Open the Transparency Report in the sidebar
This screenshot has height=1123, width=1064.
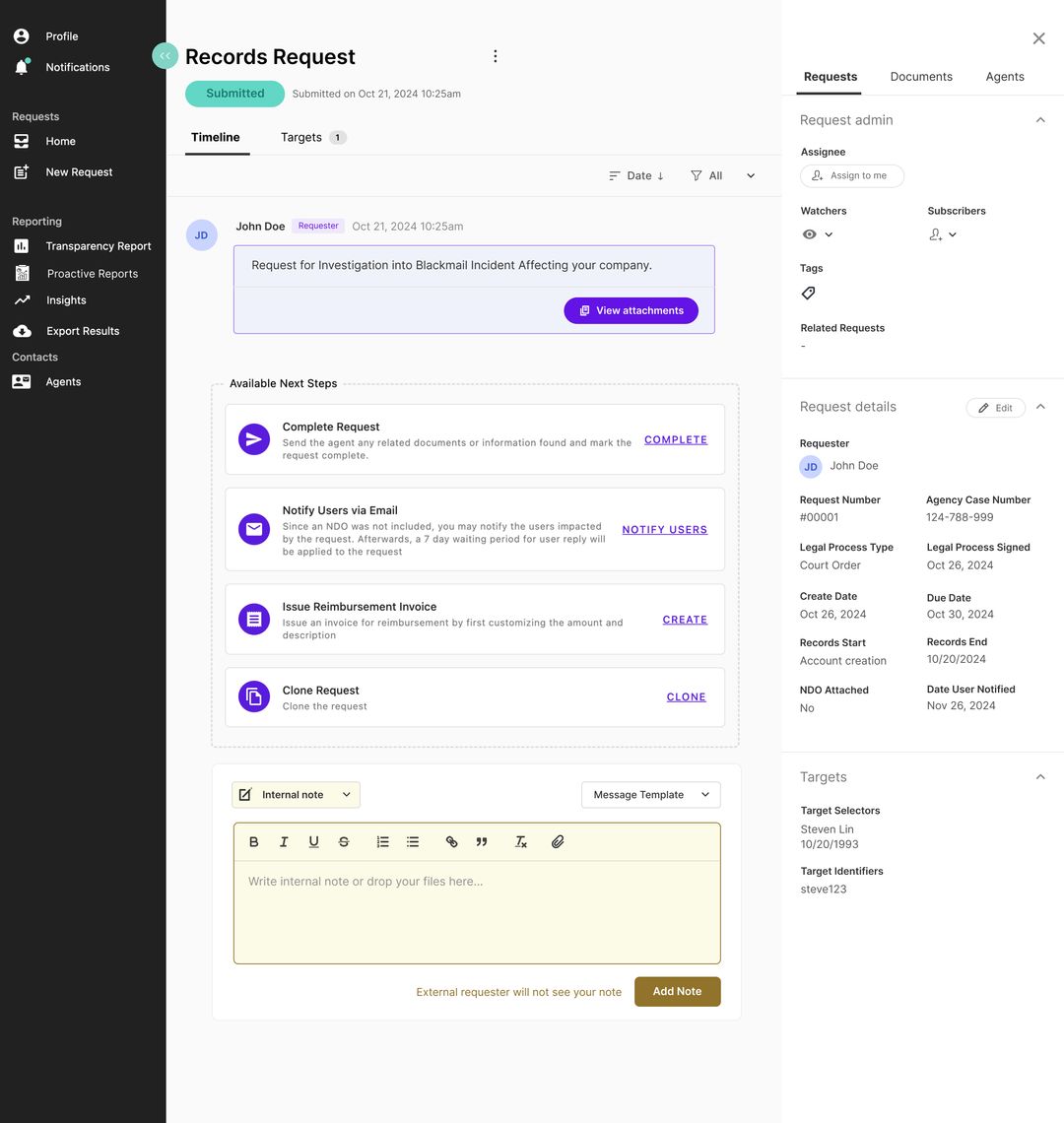click(98, 245)
